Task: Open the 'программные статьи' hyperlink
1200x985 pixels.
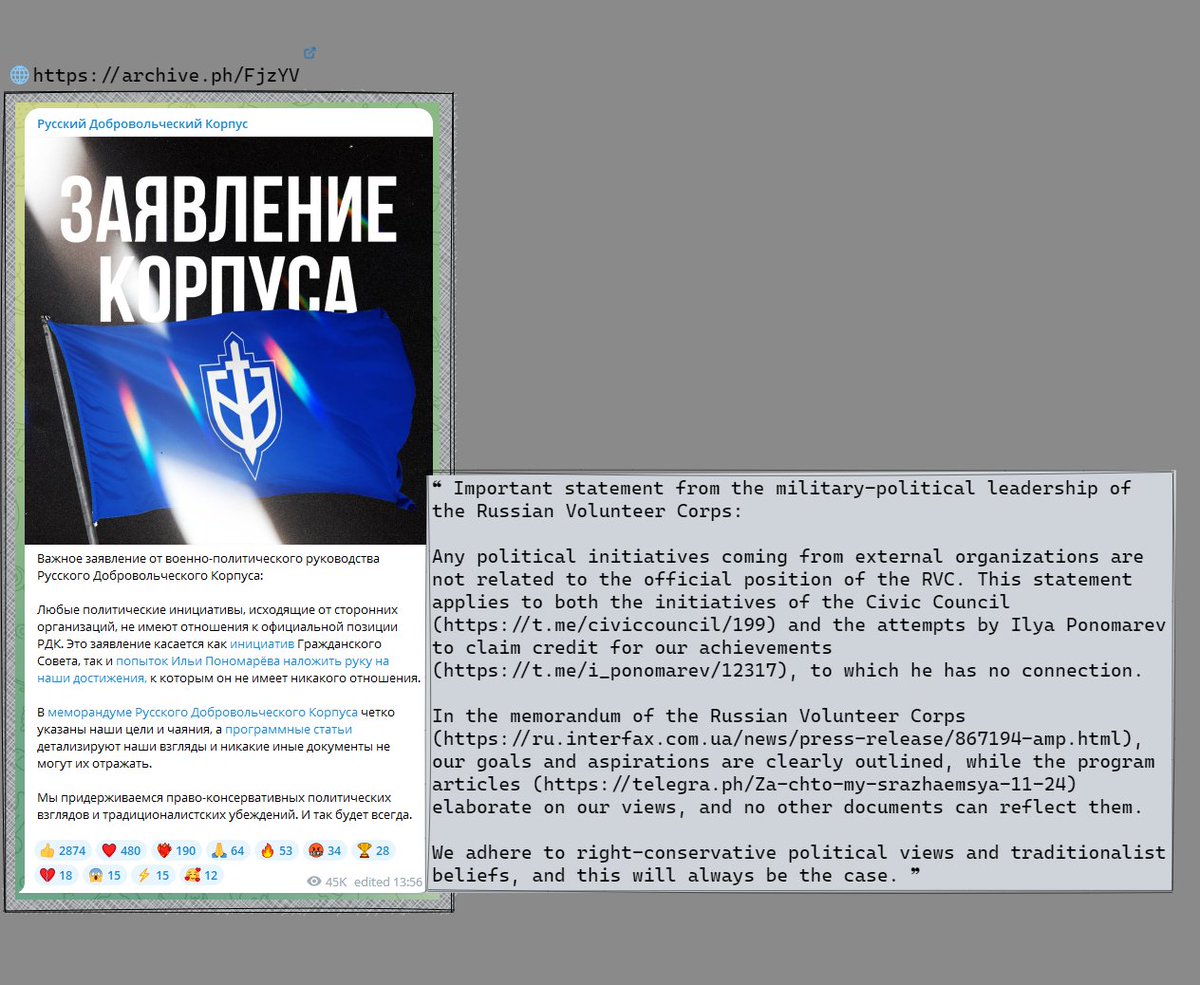Action: click(288, 730)
